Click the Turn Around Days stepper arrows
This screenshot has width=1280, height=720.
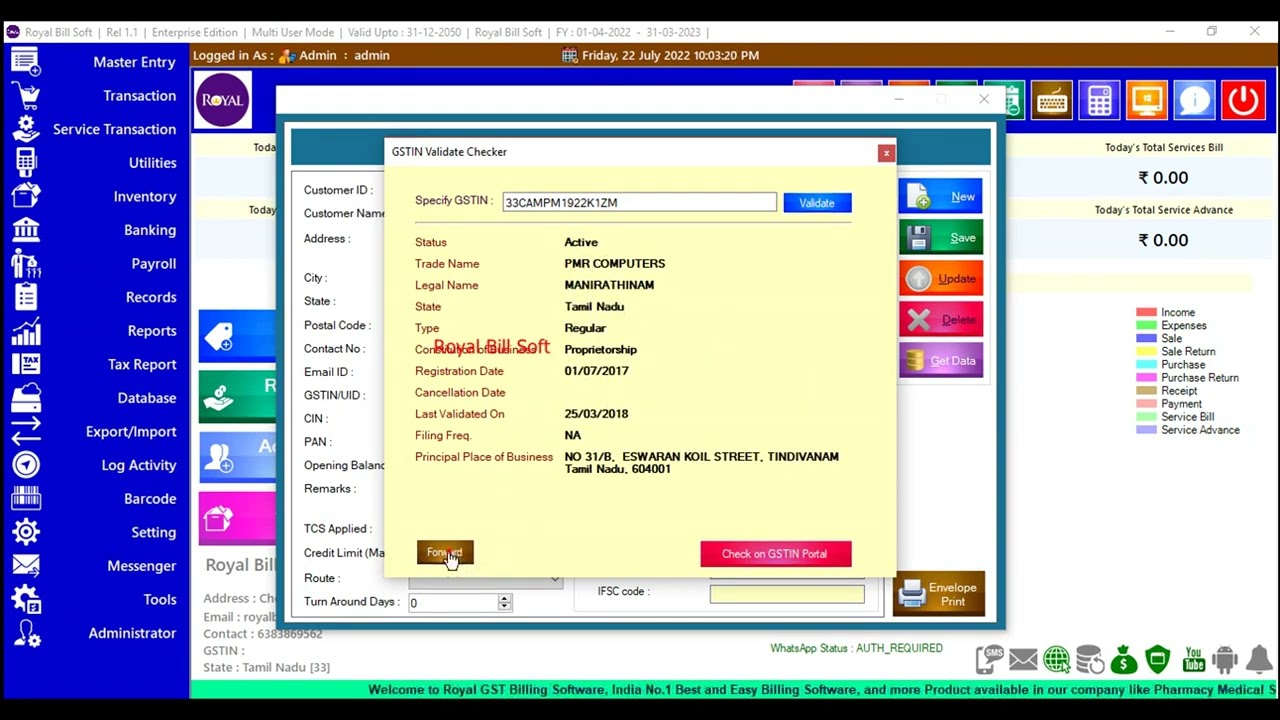coord(504,602)
